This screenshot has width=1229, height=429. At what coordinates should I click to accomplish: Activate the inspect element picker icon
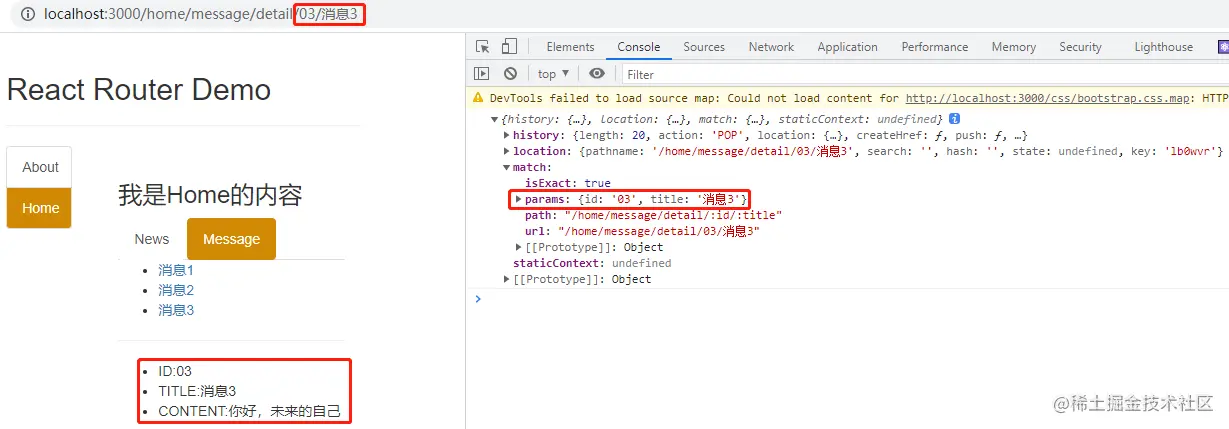point(483,47)
